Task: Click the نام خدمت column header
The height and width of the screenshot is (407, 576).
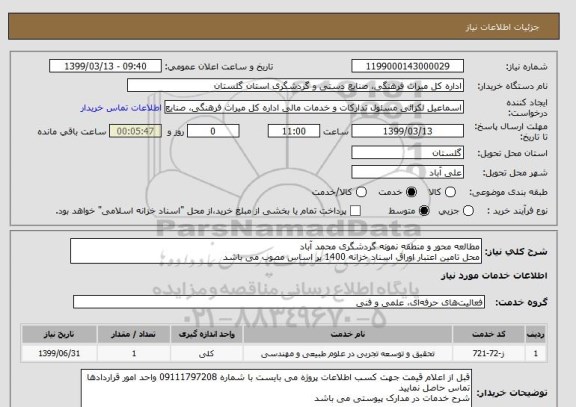Action: 348,334
